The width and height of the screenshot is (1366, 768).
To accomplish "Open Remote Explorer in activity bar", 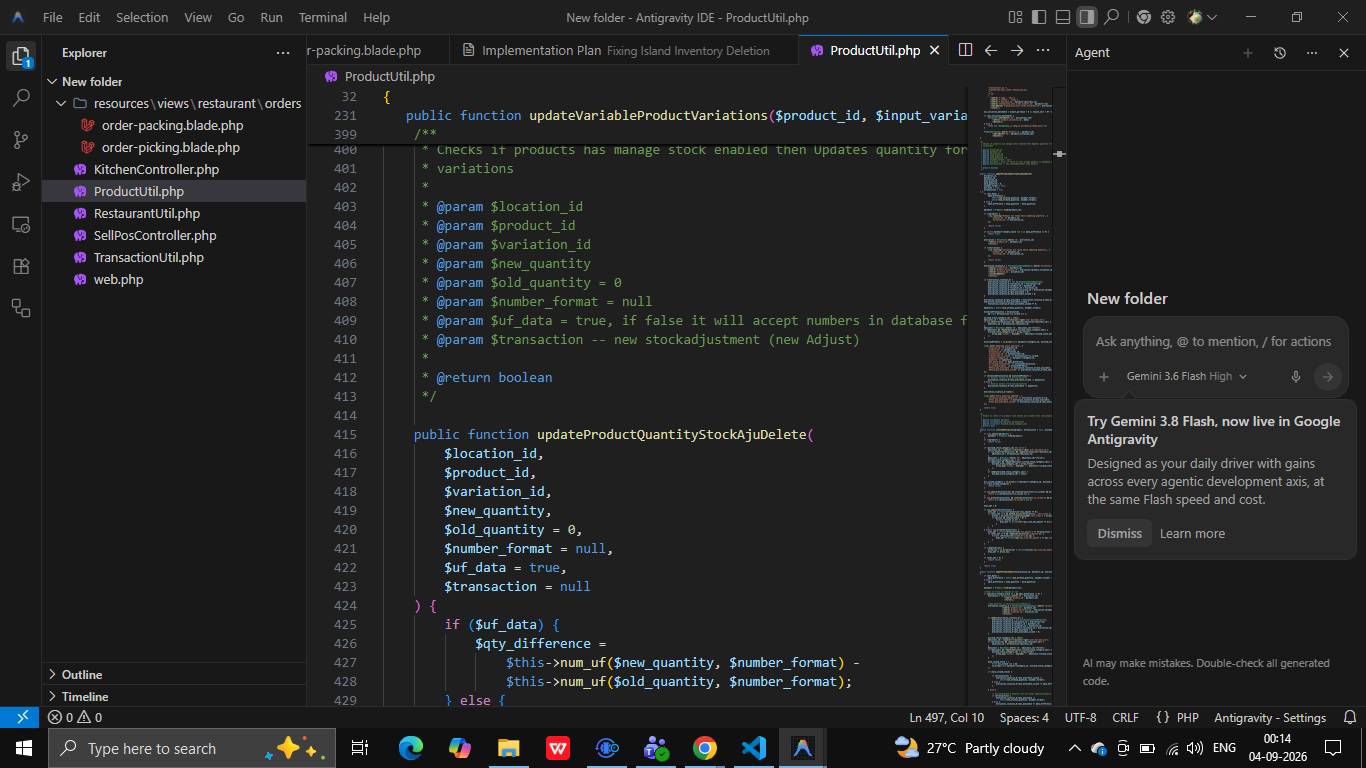I will (x=21, y=224).
